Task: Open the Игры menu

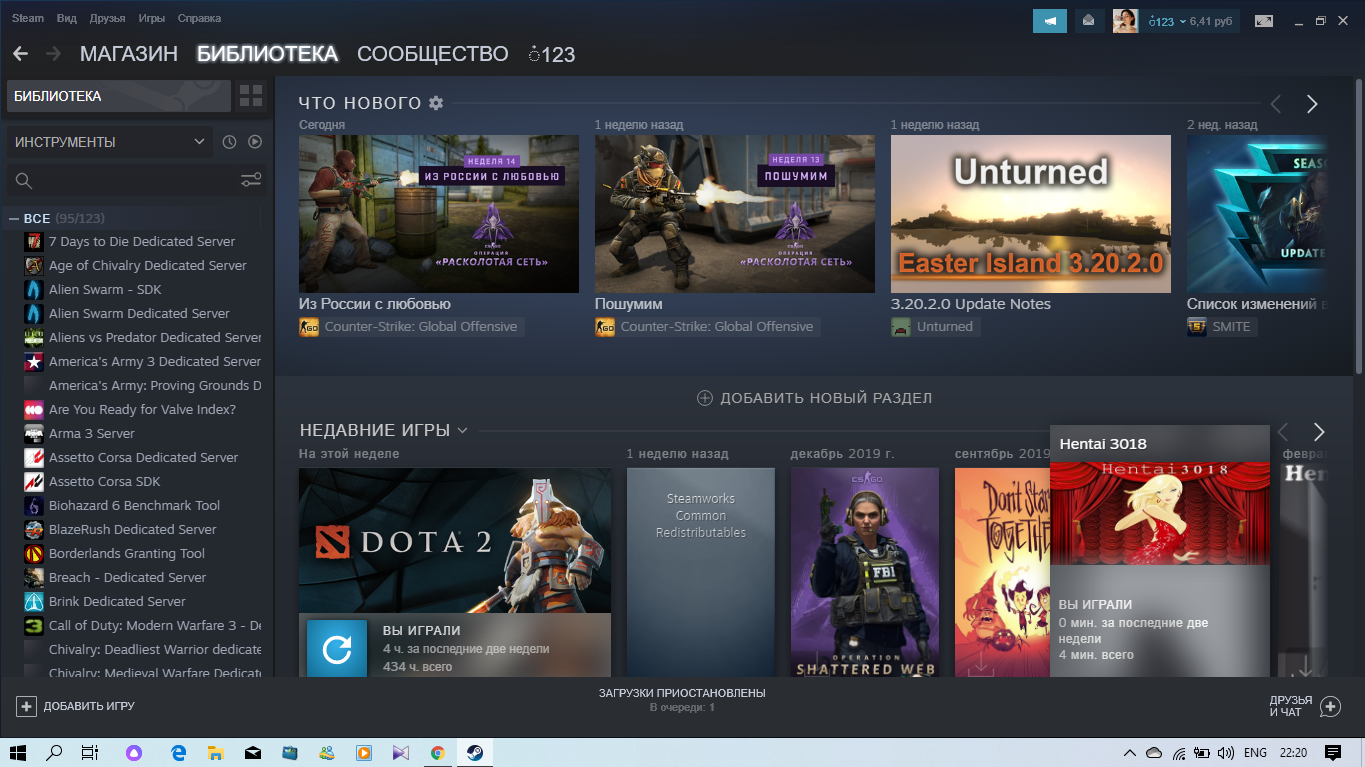Action: tap(152, 19)
